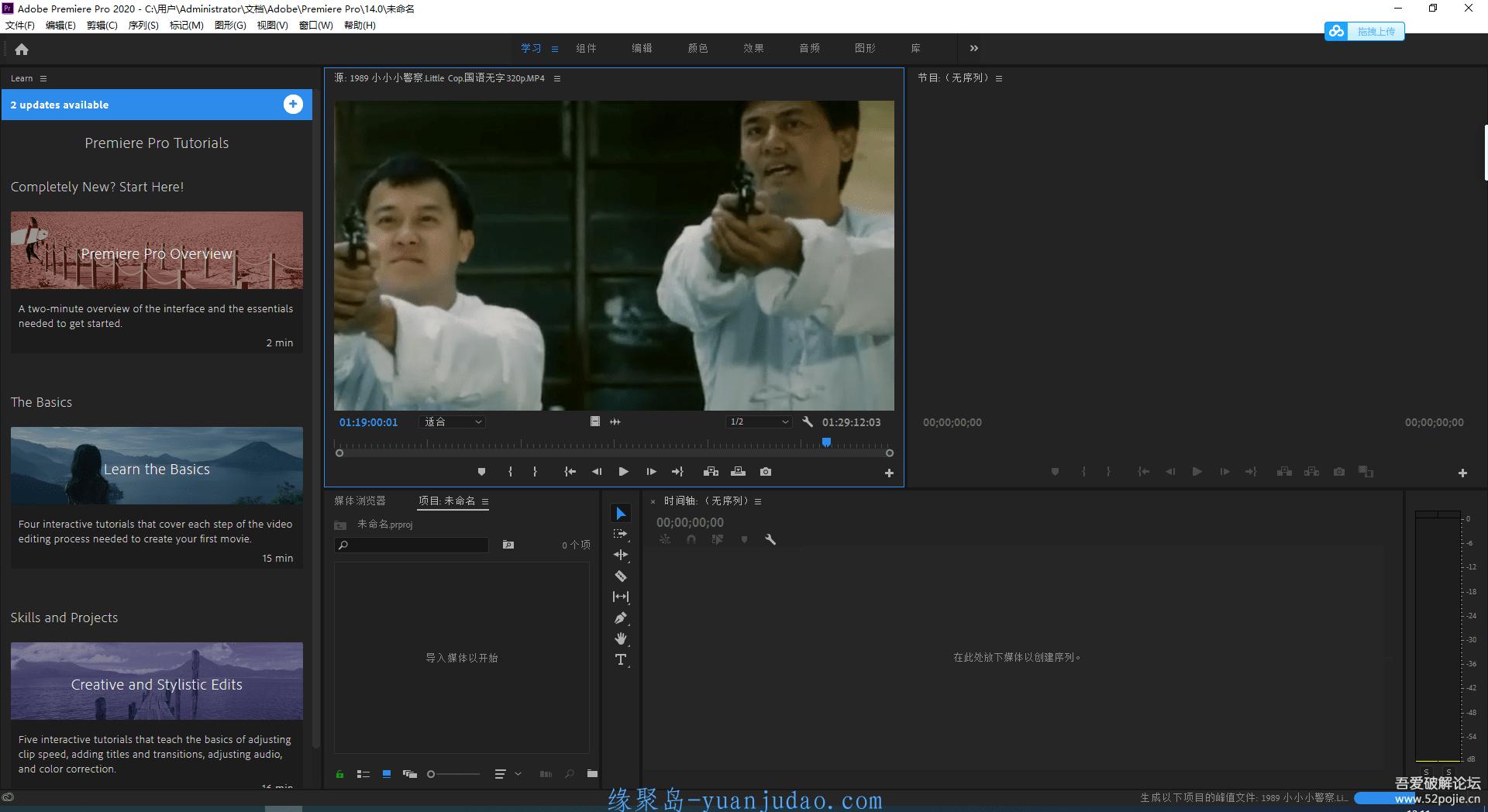Open the zoom level dropdown 适合
Viewport: 1488px width, 812px height.
click(x=453, y=422)
